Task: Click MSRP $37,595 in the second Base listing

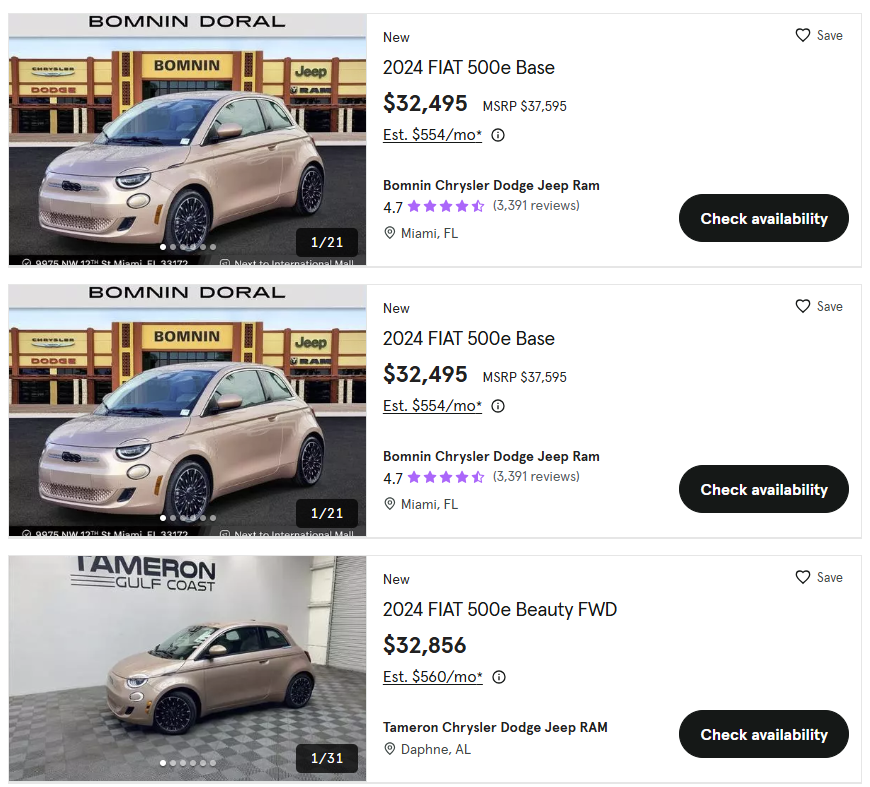Action: pyautogui.click(x=524, y=377)
